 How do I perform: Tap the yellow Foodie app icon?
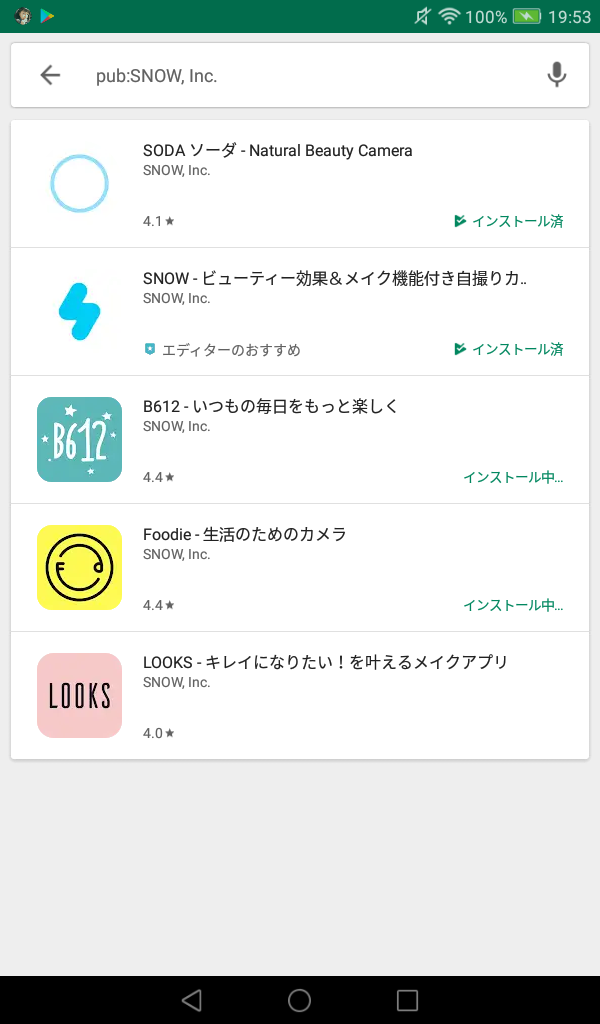tap(79, 567)
